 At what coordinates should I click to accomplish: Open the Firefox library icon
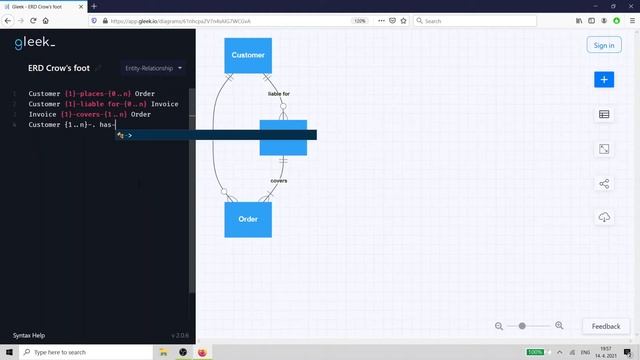tap(579, 21)
